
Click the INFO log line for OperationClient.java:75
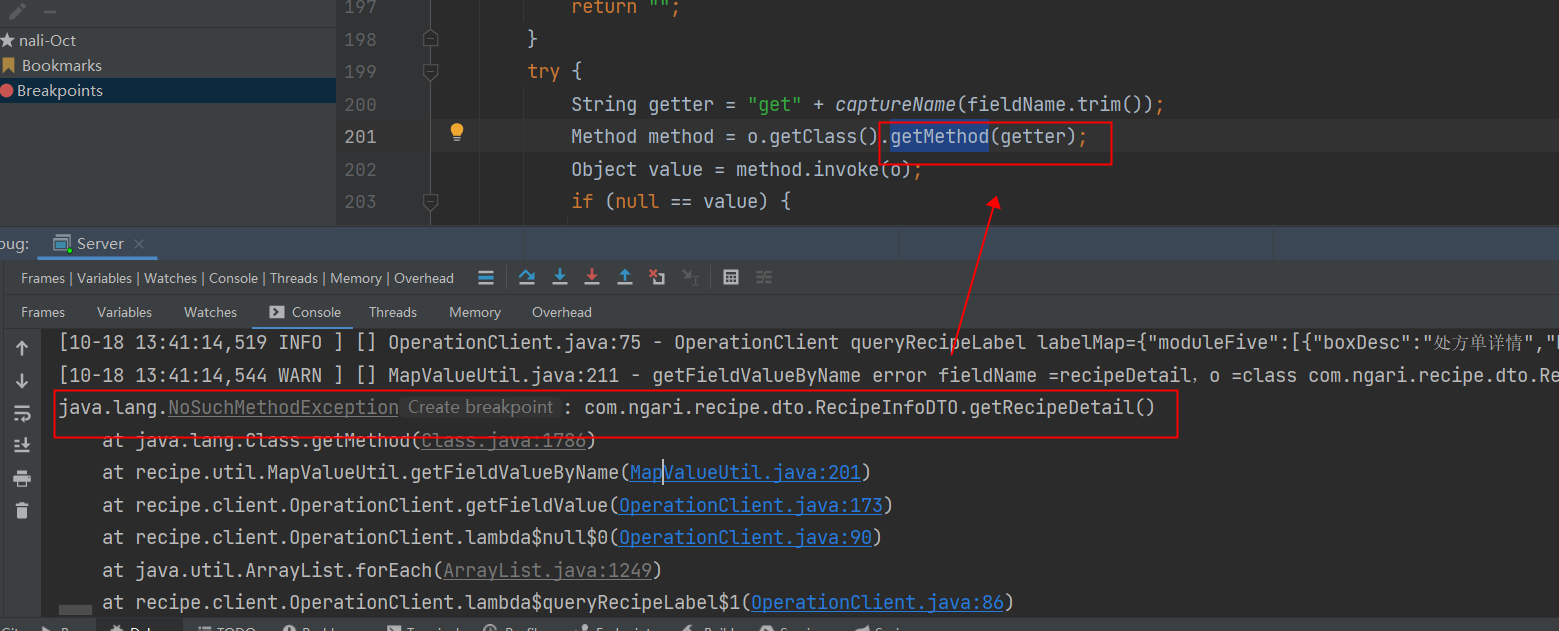(x=808, y=343)
